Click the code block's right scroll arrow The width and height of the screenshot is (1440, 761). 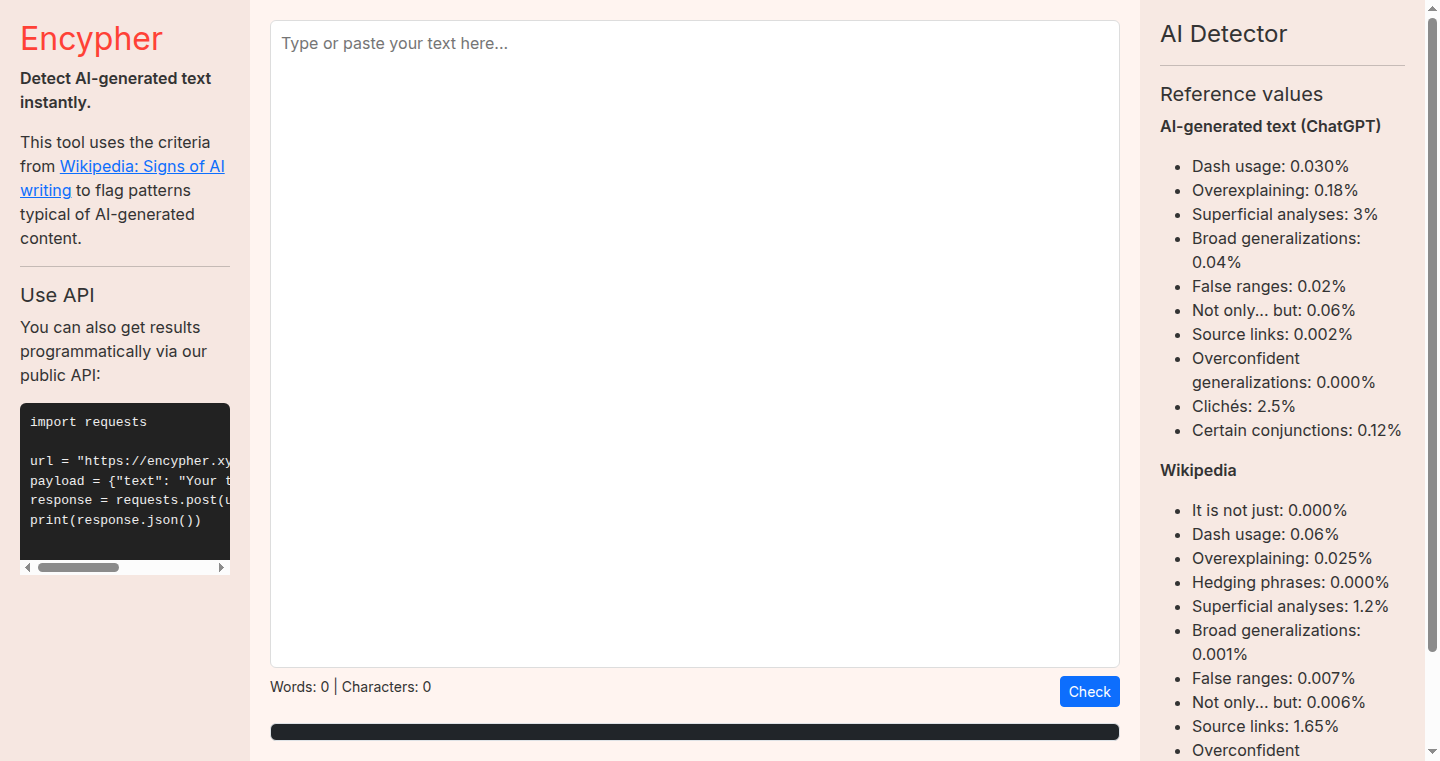click(222, 567)
